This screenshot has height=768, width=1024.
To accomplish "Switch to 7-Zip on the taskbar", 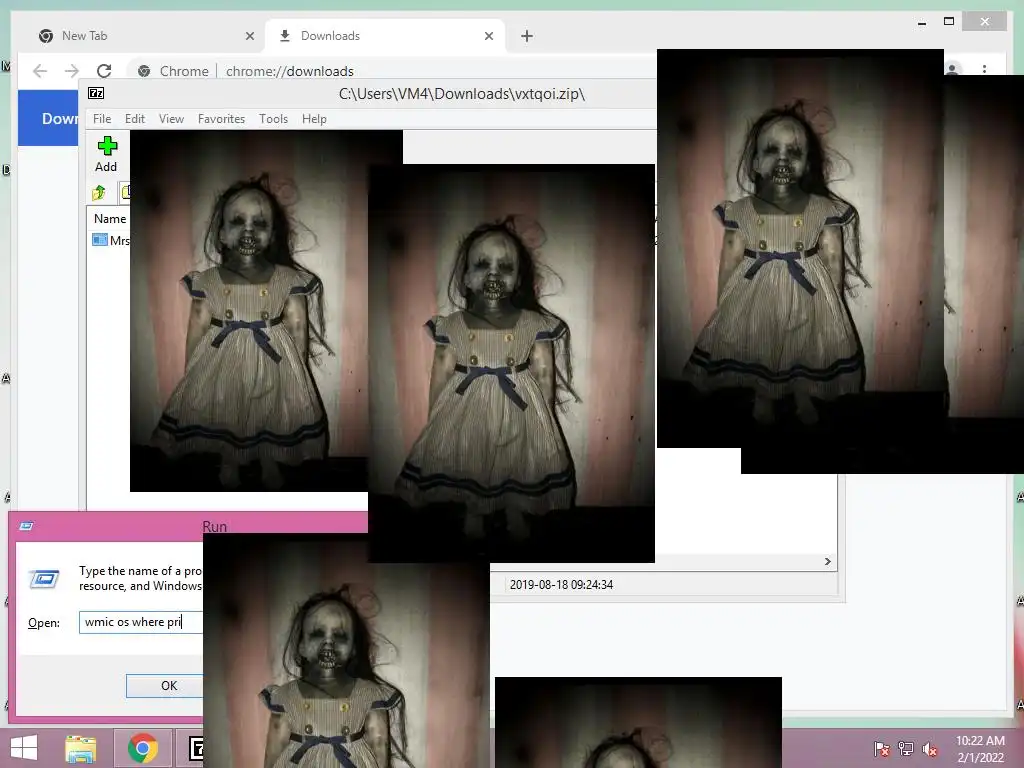I will pyautogui.click(x=196, y=748).
